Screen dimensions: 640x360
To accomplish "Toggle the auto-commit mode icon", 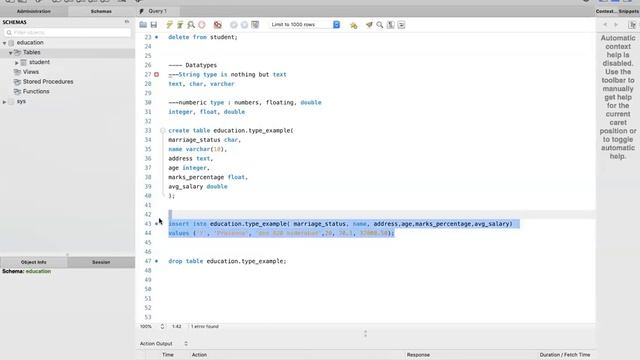I will (255, 25).
